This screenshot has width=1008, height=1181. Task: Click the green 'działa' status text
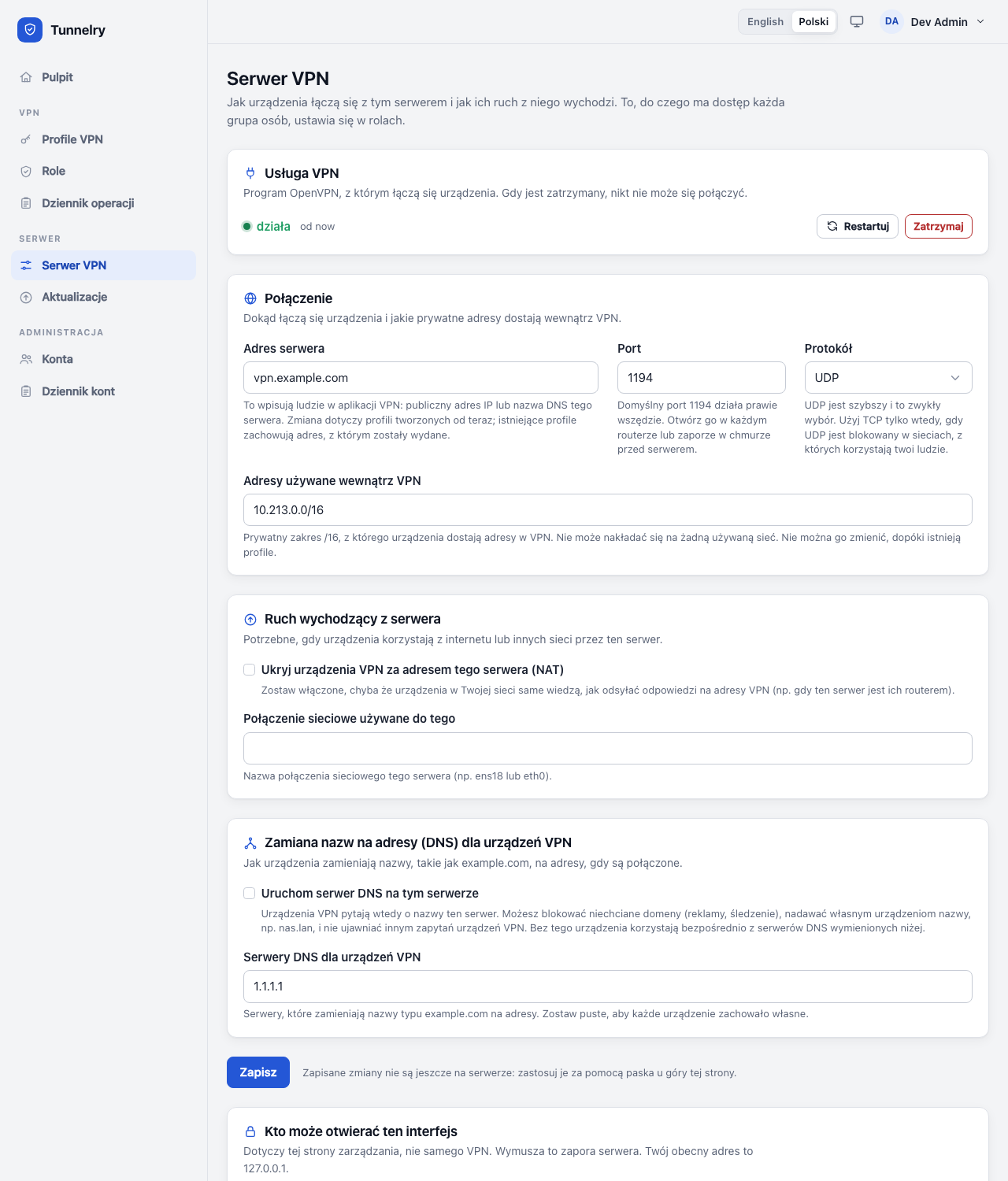tap(273, 227)
